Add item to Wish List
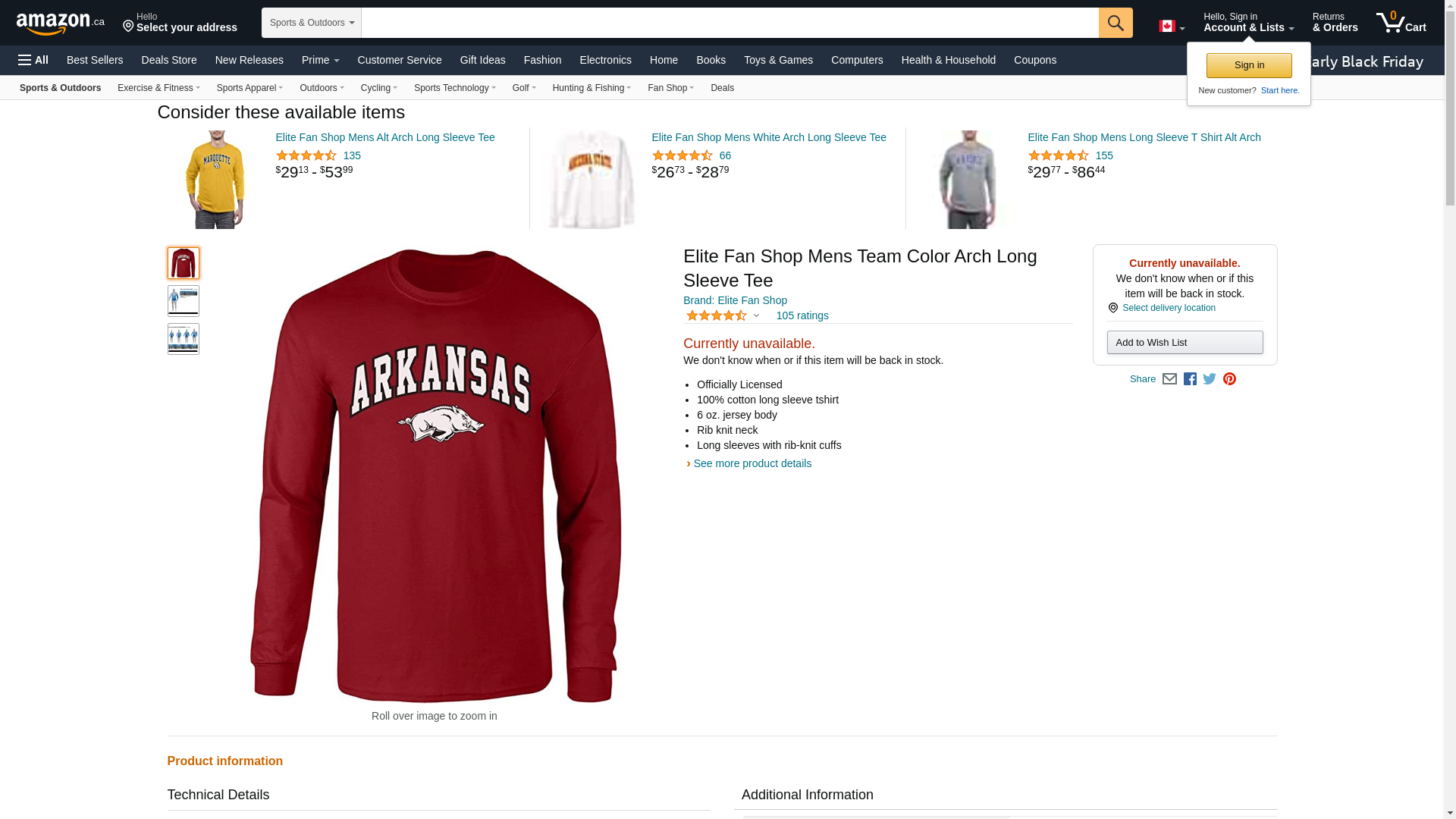1456x819 pixels. coord(1184,342)
